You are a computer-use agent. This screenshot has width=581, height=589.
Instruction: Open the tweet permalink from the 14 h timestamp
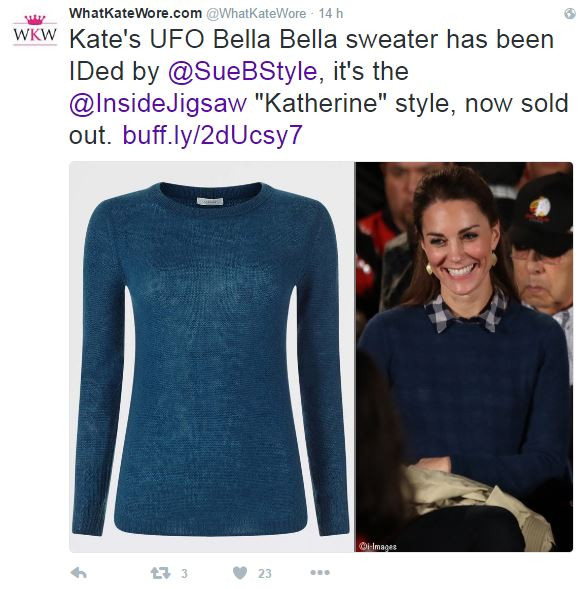point(331,14)
